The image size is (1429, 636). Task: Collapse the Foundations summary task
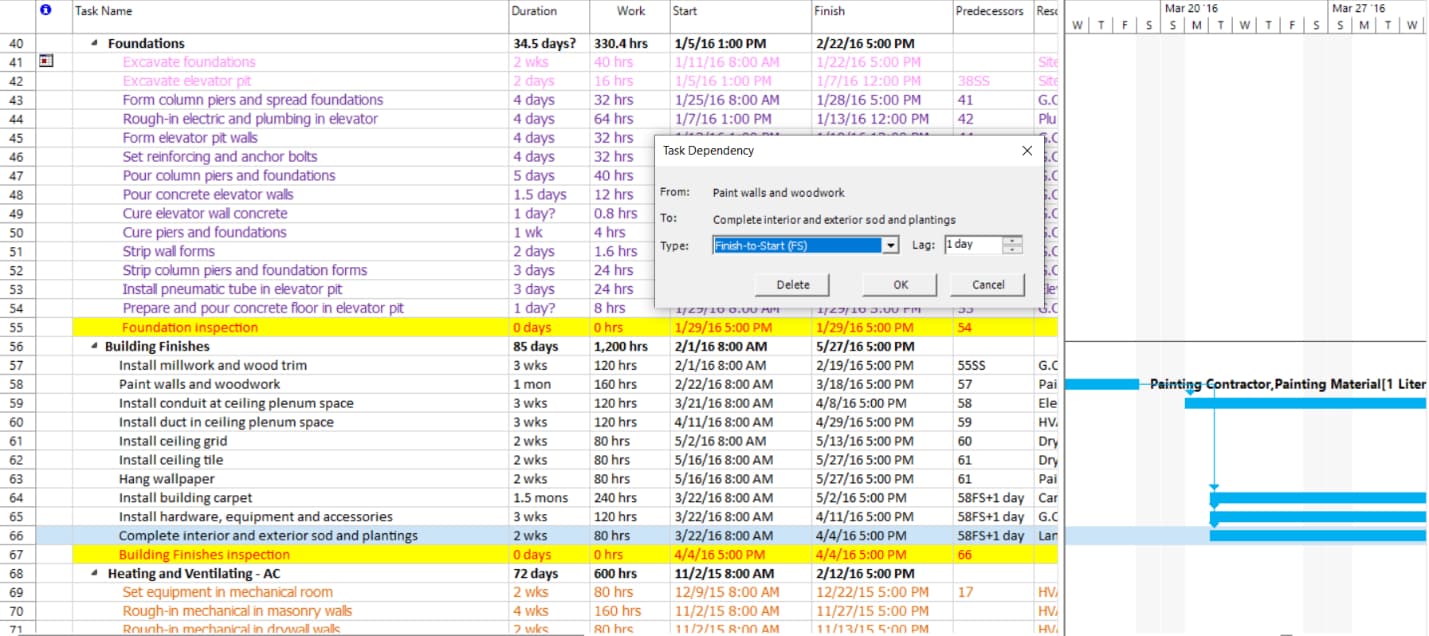click(x=94, y=43)
